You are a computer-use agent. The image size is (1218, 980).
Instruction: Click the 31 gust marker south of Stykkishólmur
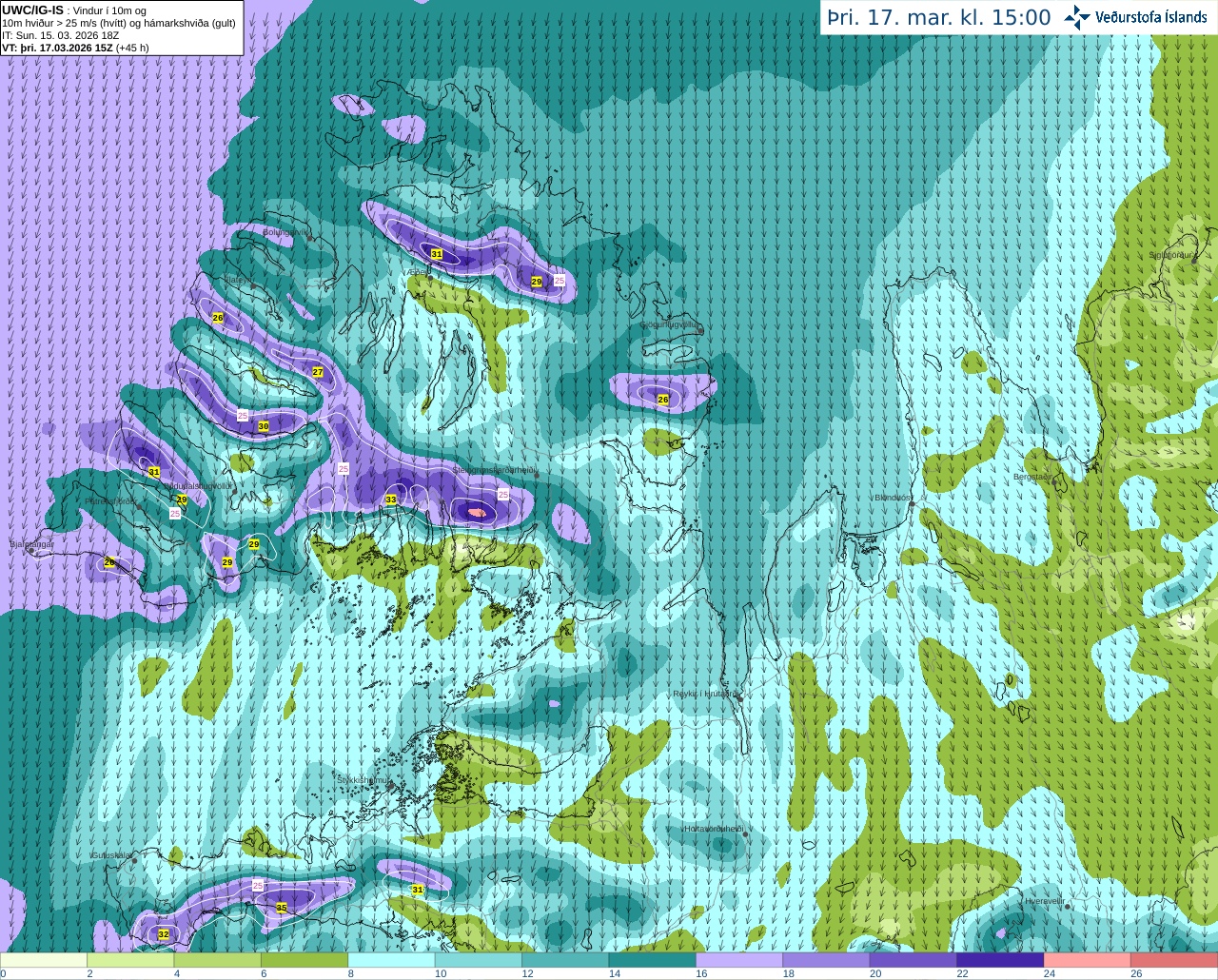tap(418, 890)
